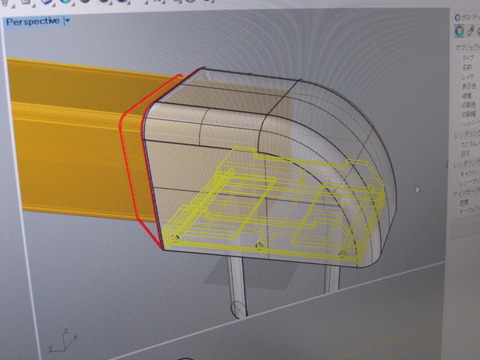Click the 線種 property row
Image resolution: width=480 pixels, height=360 pixels.
(467, 96)
